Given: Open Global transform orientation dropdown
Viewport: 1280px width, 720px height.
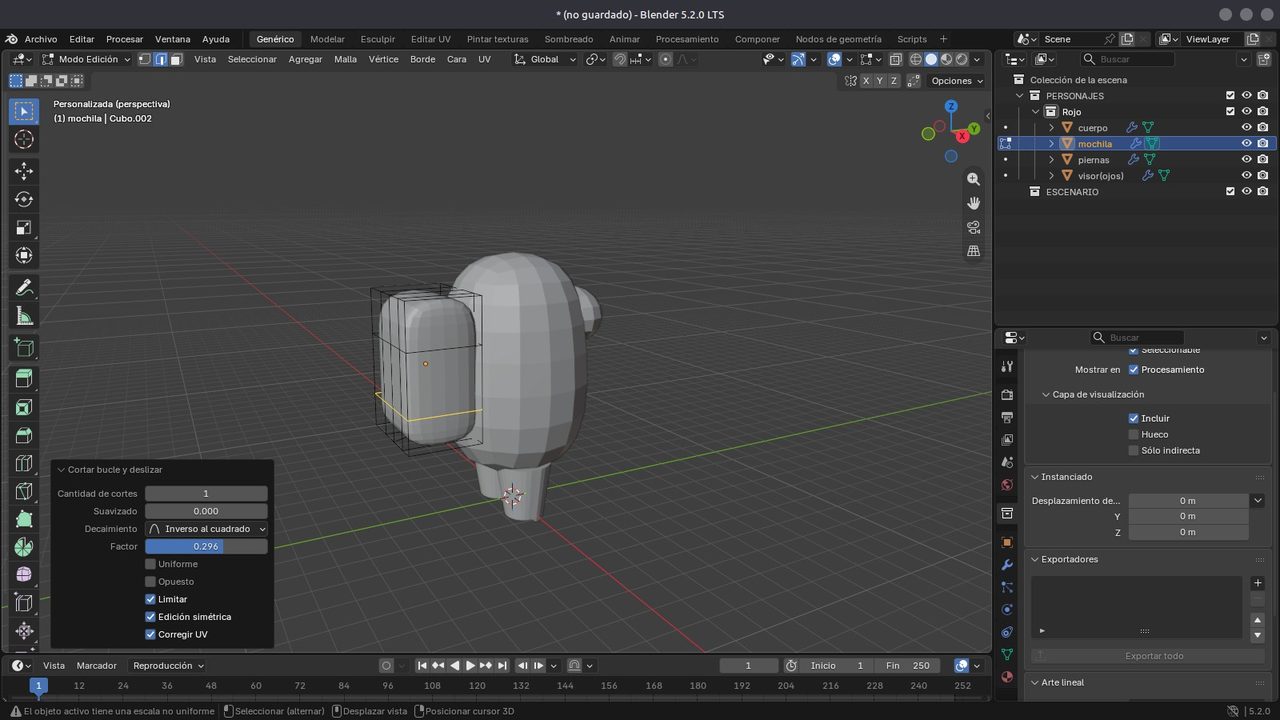Looking at the screenshot, I should coord(545,59).
